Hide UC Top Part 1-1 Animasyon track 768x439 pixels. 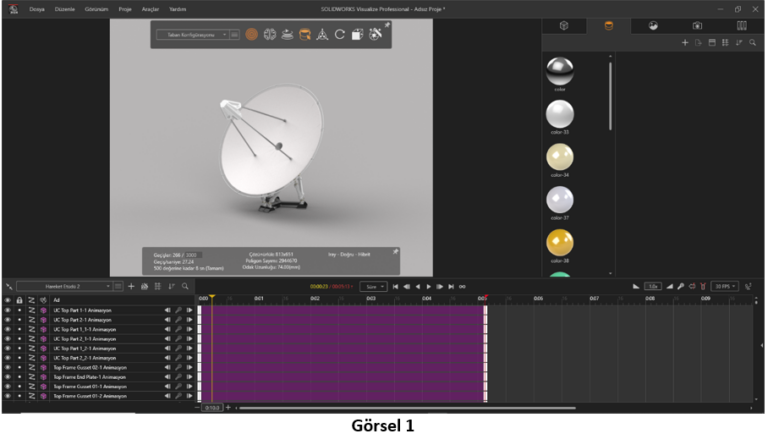point(7,310)
